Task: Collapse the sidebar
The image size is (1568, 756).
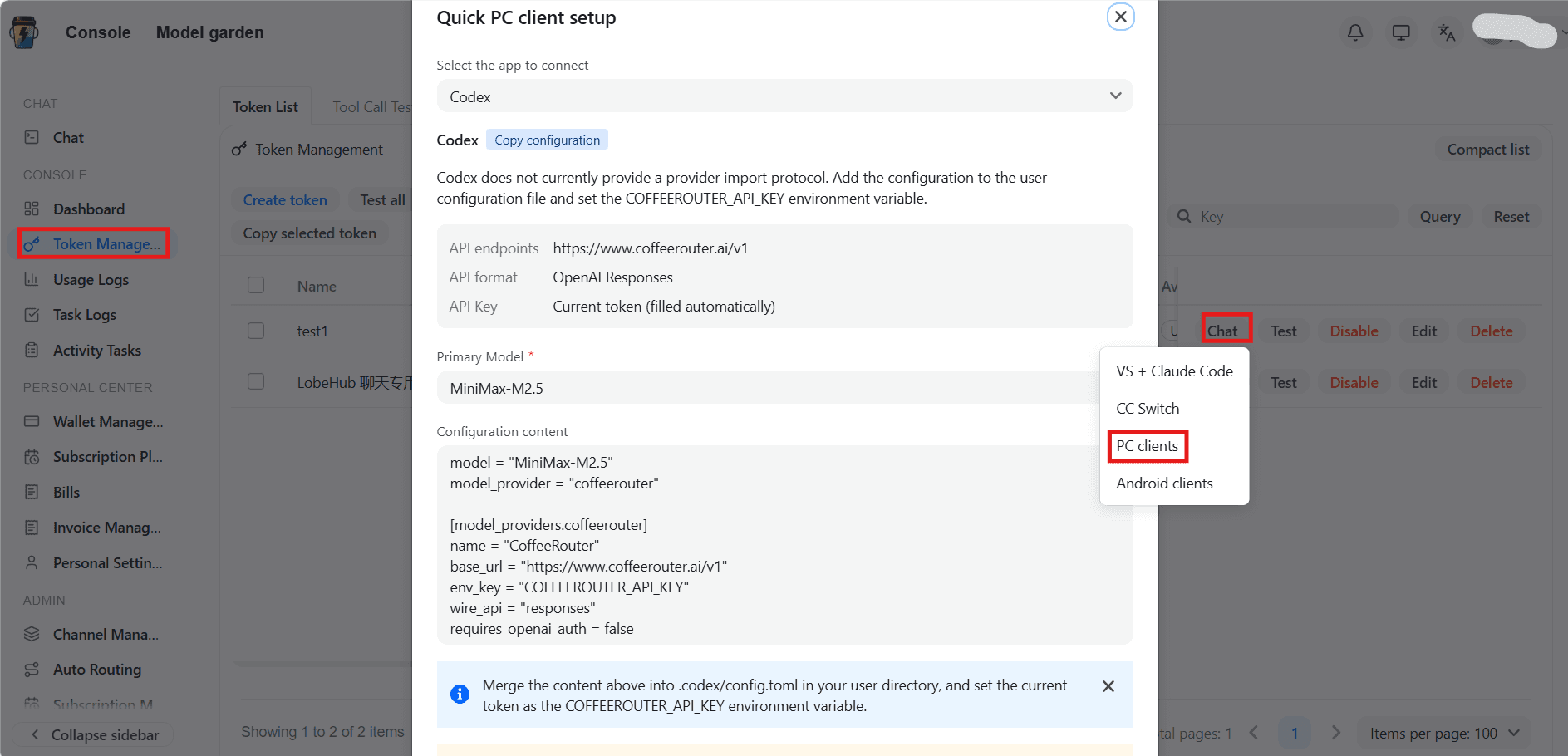Action: click(93, 735)
